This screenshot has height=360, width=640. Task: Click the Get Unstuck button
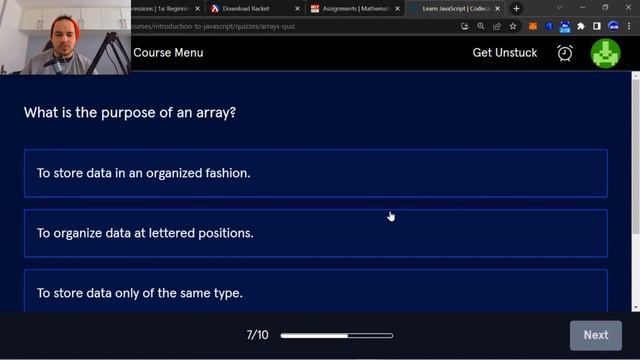coord(504,53)
